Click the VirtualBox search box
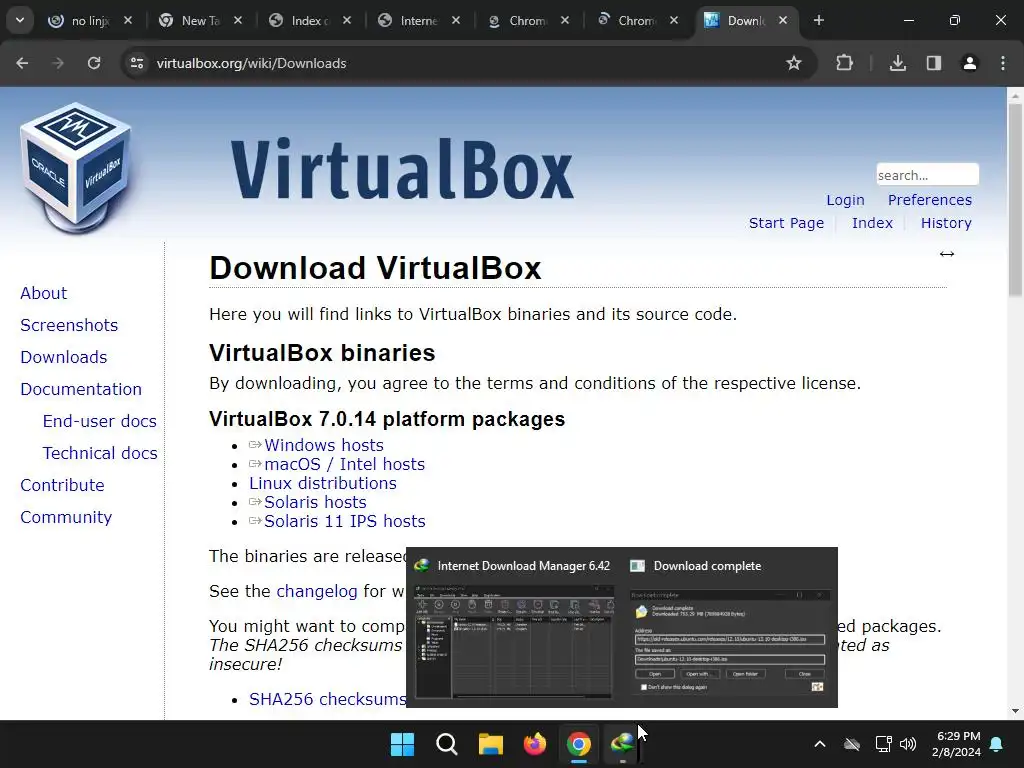The height and width of the screenshot is (768, 1024). point(927,175)
